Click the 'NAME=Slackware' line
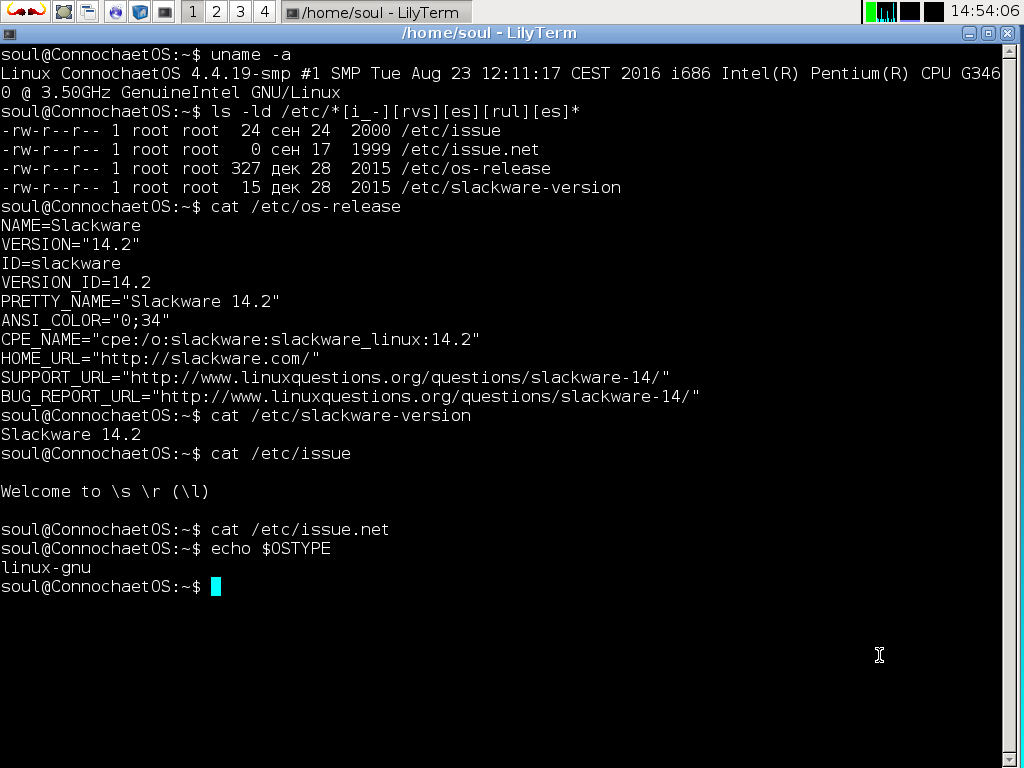Viewport: 1024px width, 768px height. 71,225
